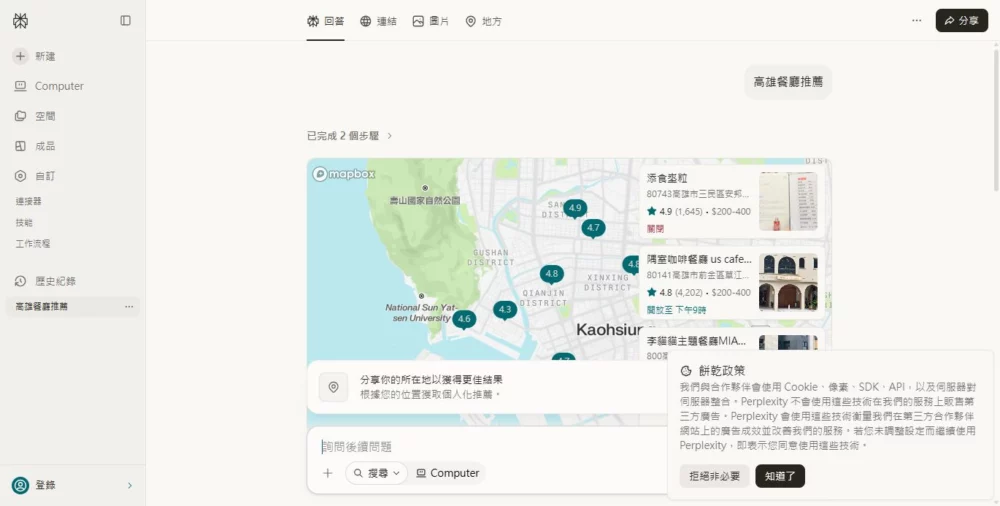Click the 技能 link
Image resolution: width=1000 pixels, height=506 pixels.
(24, 223)
